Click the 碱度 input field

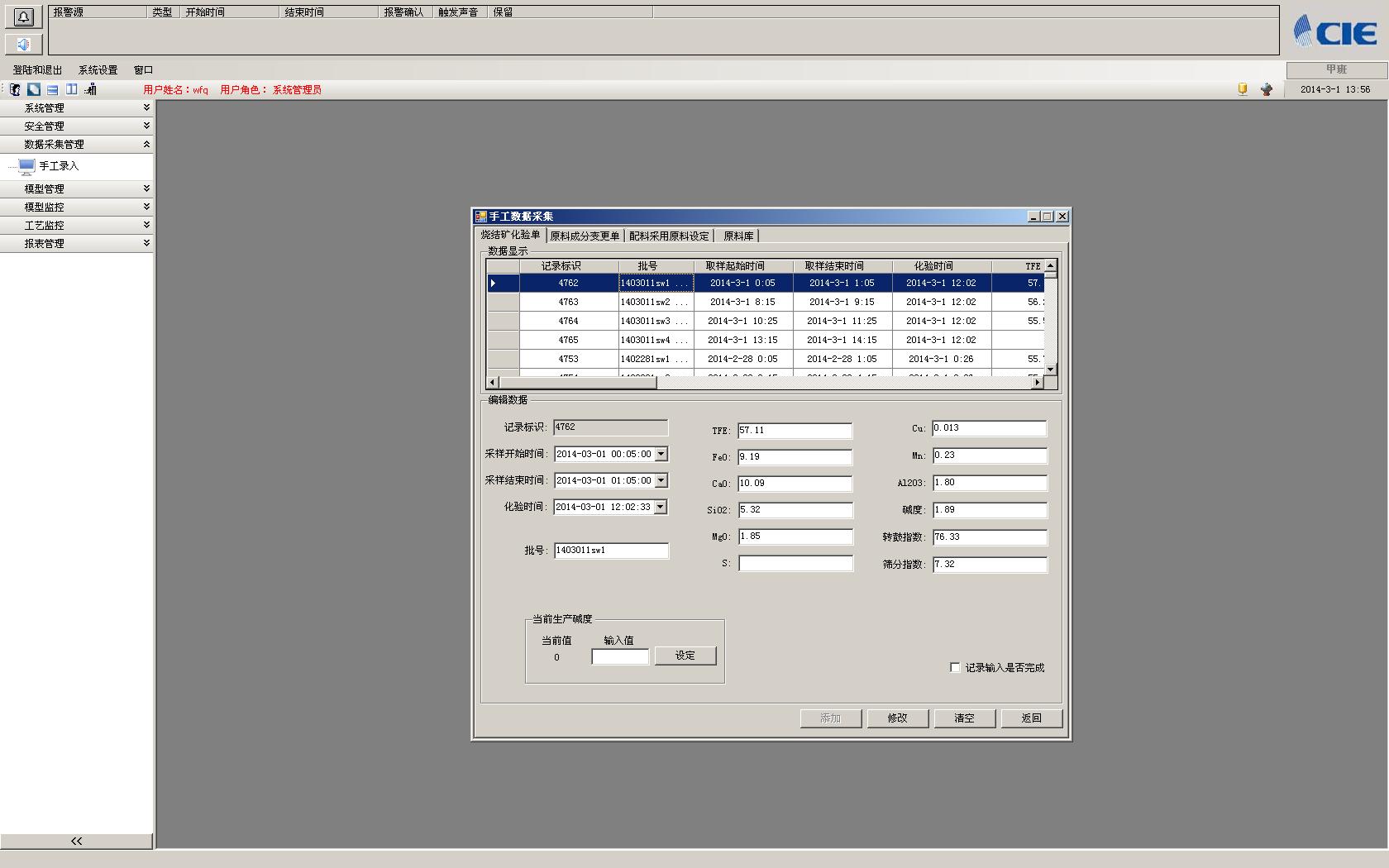[x=990, y=510]
